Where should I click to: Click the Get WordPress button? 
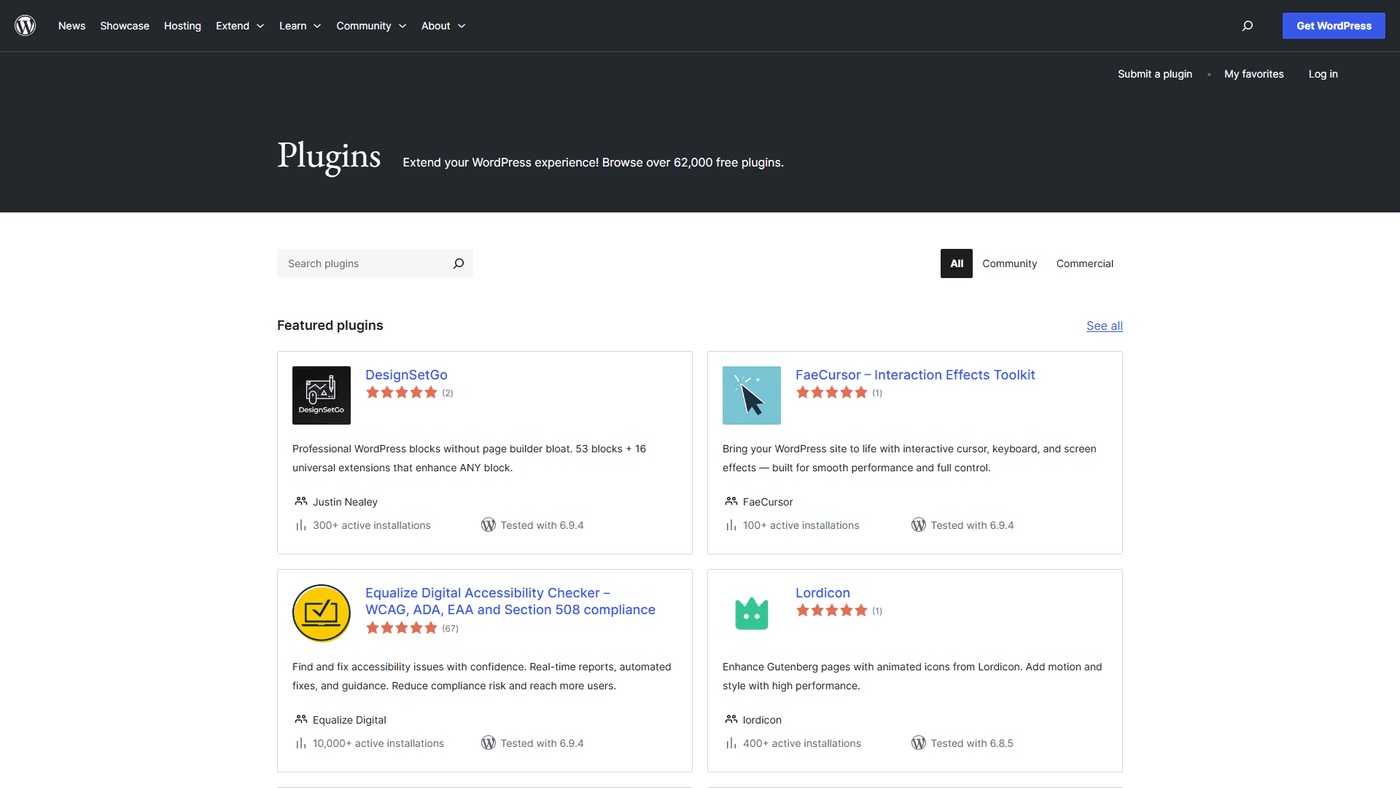1333,25
